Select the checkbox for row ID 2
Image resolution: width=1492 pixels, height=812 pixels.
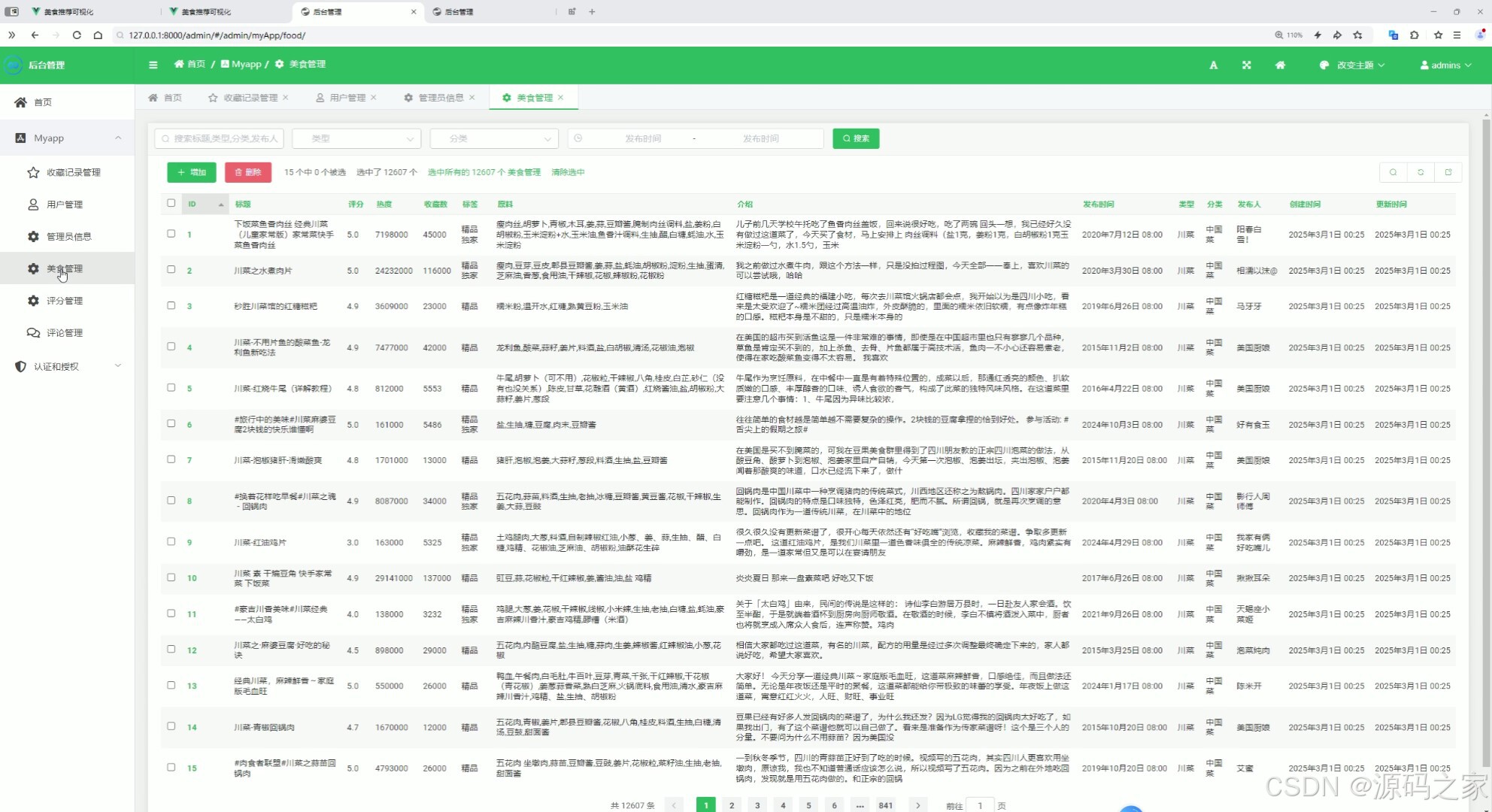pyautogui.click(x=171, y=269)
